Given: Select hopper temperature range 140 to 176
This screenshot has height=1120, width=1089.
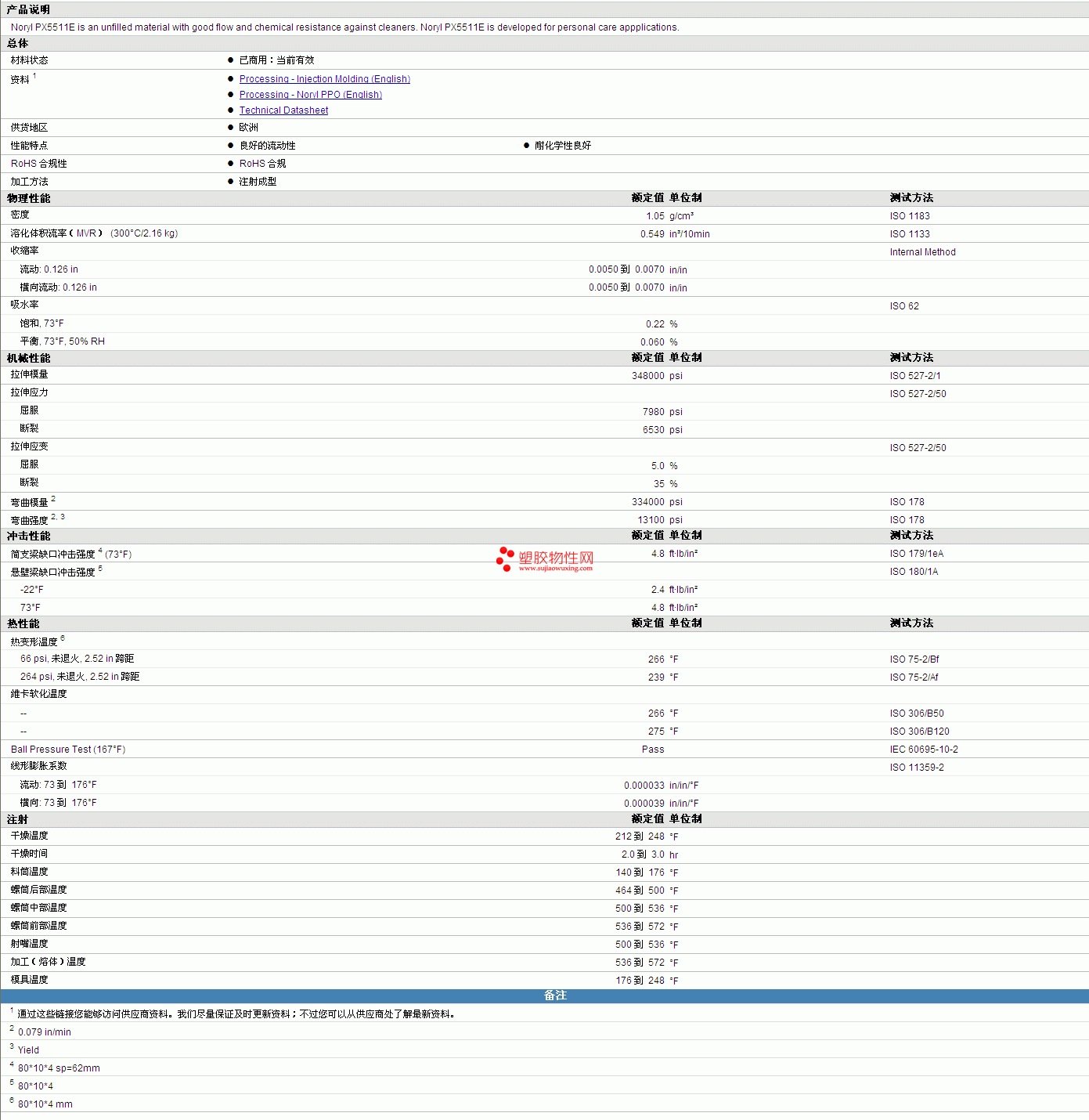Looking at the screenshot, I should [640, 873].
